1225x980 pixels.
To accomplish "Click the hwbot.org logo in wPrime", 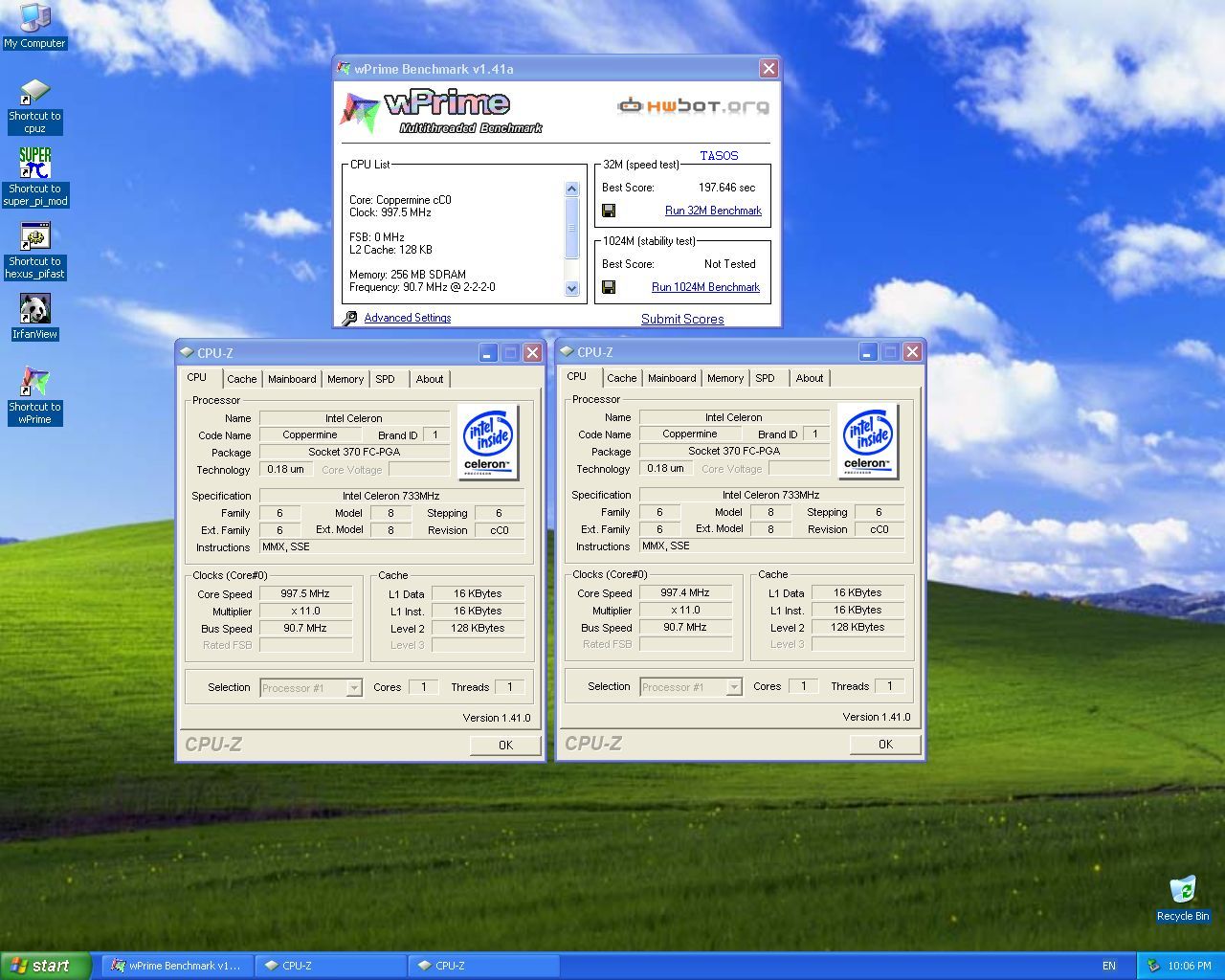I will [694, 105].
